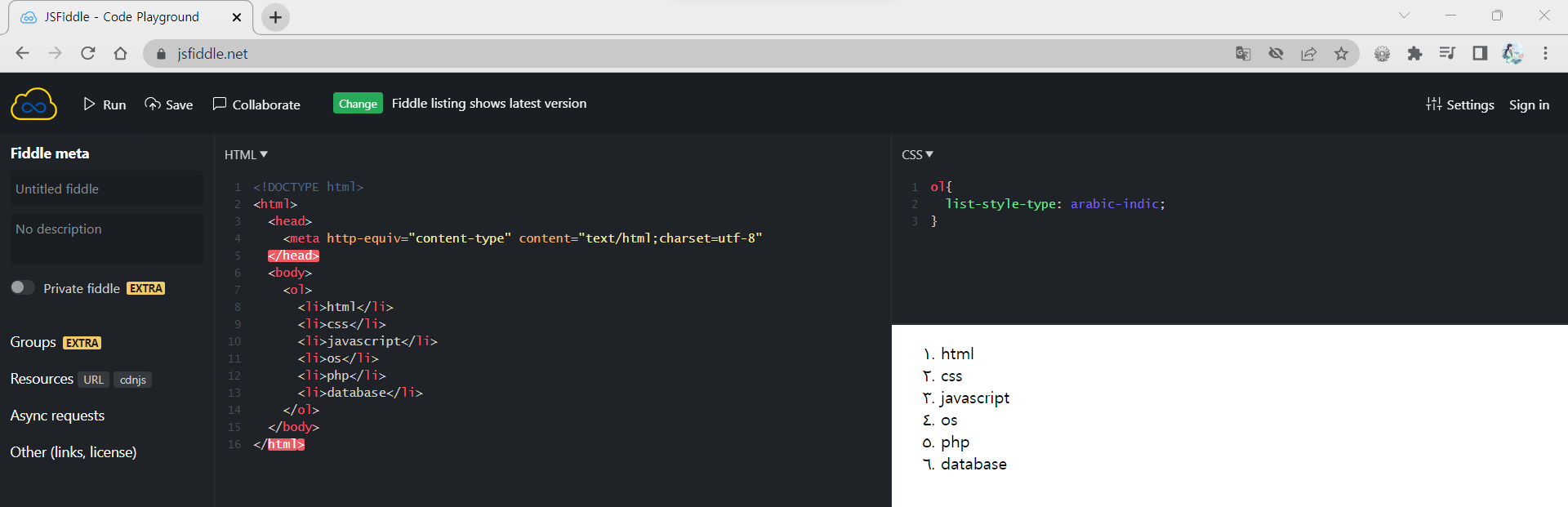Toggle the Private fiddle switch

[x=22, y=287]
